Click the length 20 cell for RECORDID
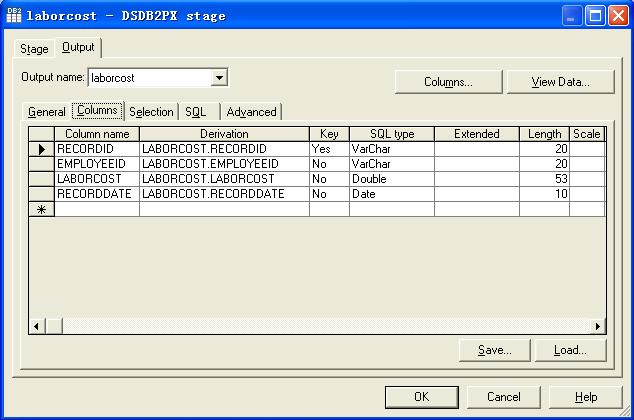Image resolution: width=634 pixels, height=420 pixels. pos(544,149)
